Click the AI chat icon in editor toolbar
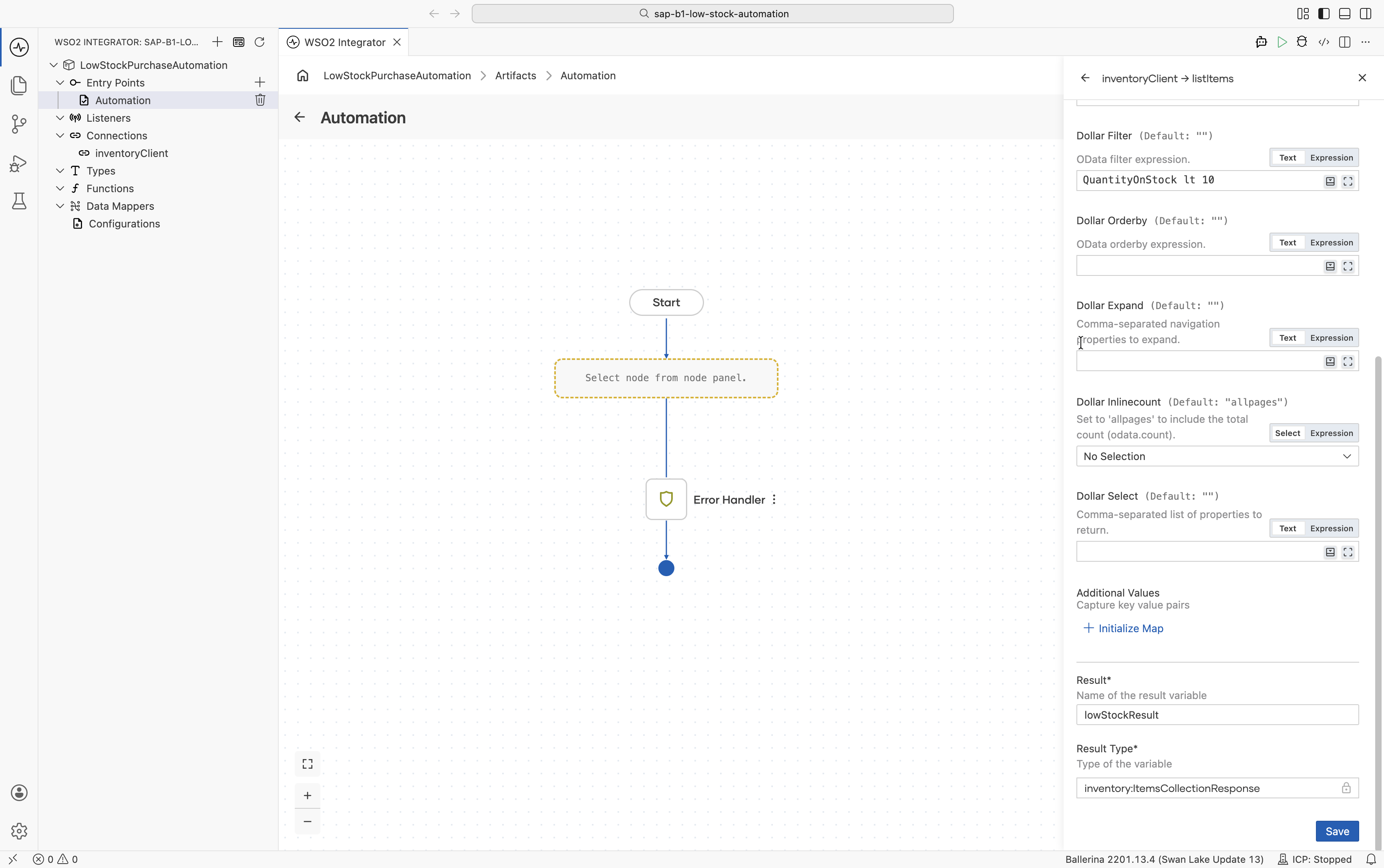1384x868 pixels. tap(1261, 42)
